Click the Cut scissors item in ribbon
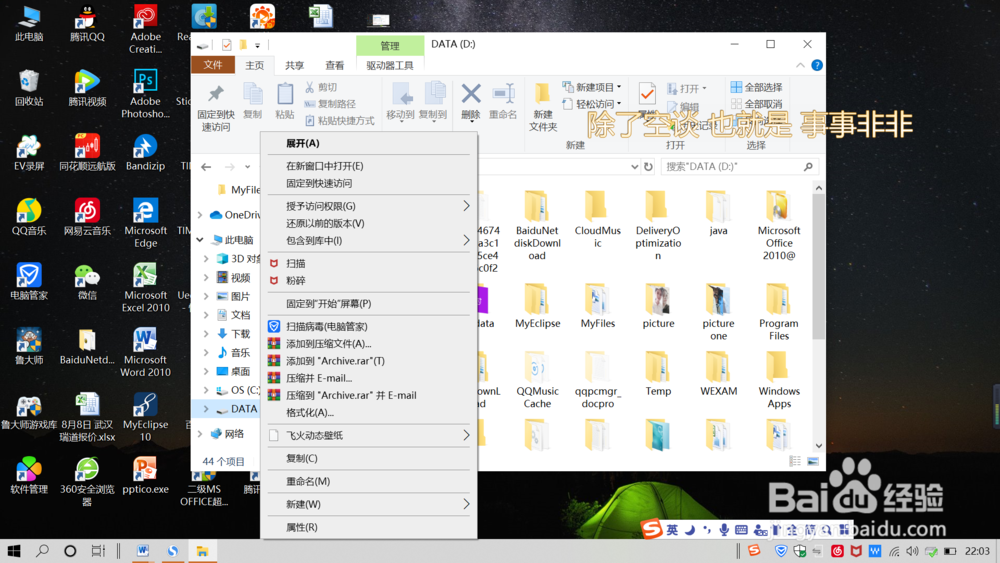The image size is (1000, 563). pos(321,87)
